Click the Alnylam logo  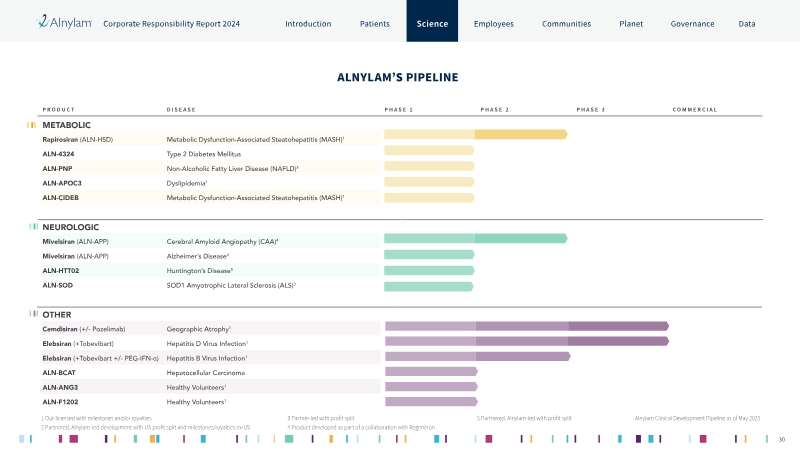point(64,22)
